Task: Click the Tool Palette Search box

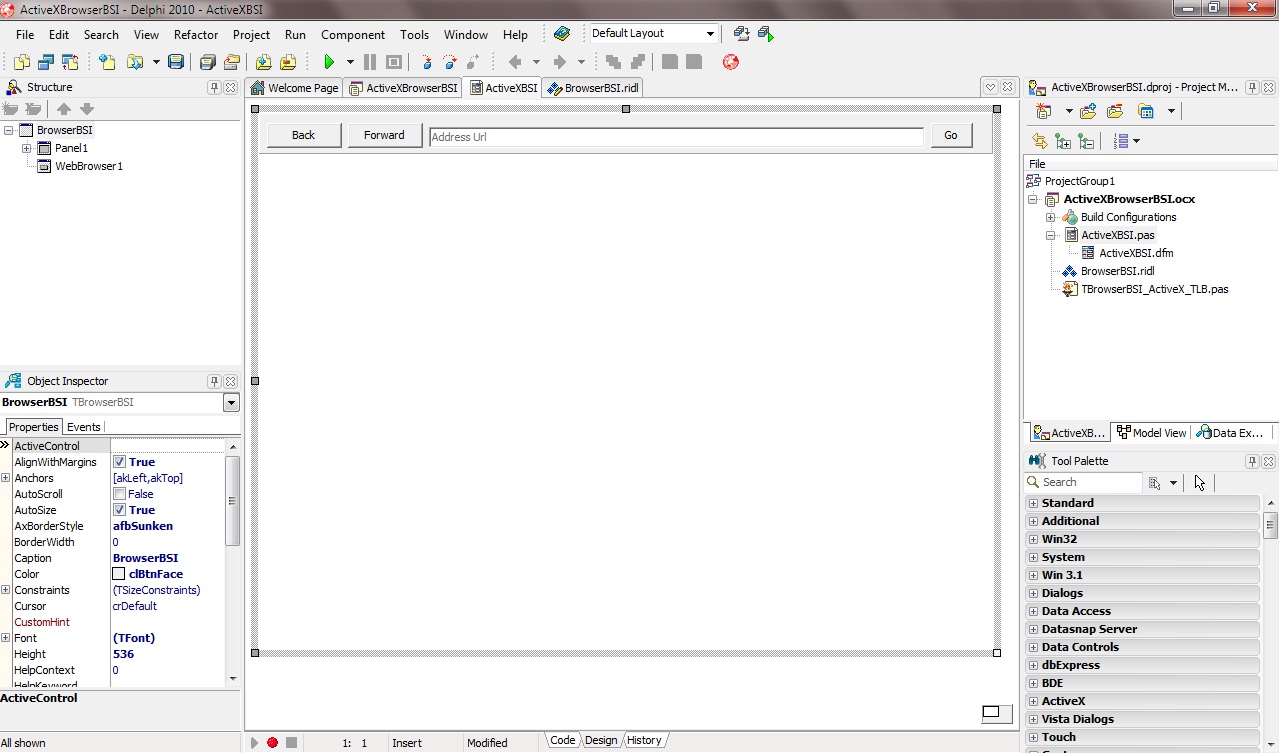Action: coord(1084,482)
